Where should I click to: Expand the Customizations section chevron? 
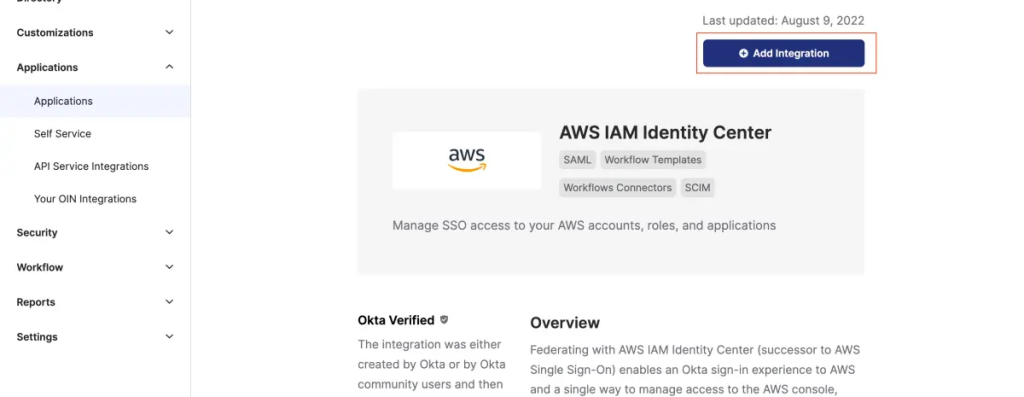(x=169, y=33)
